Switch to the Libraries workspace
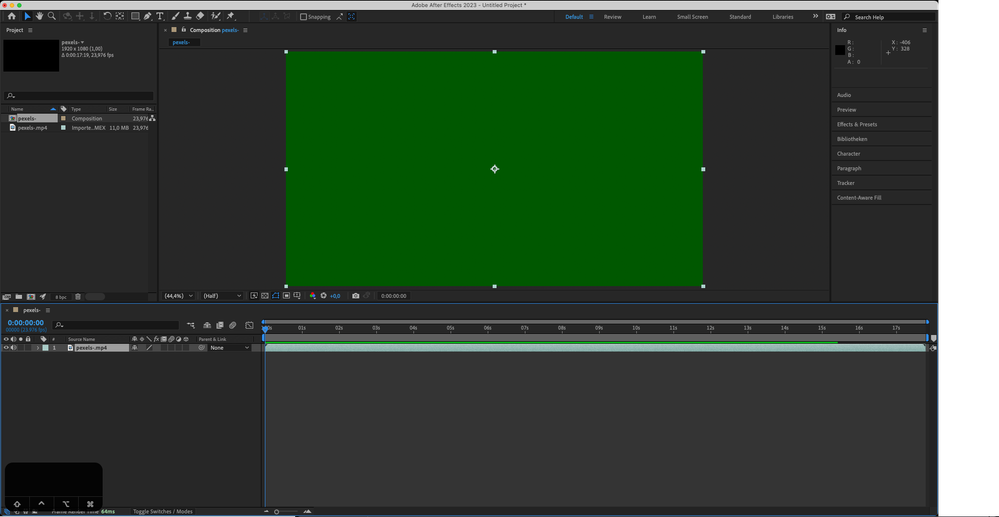The image size is (999, 517). (783, 17)
